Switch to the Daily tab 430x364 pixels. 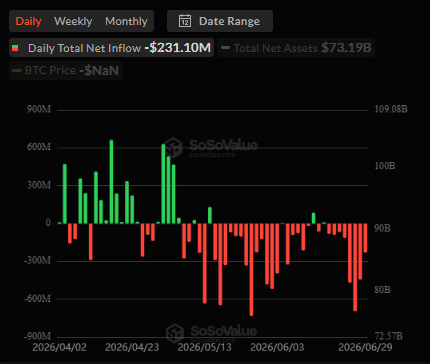pyautogui.click(x=28, y=21)
